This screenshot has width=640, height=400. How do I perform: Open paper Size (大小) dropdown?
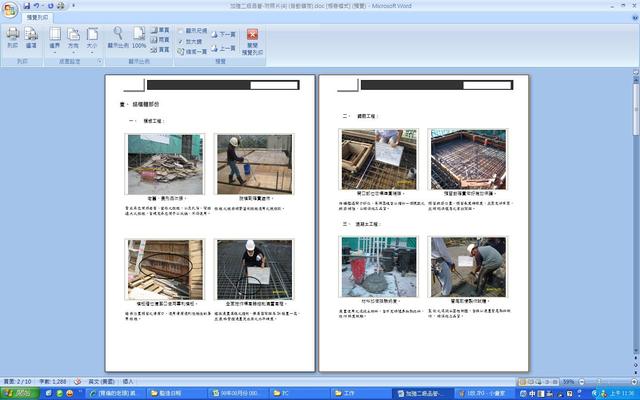(91, 38)
